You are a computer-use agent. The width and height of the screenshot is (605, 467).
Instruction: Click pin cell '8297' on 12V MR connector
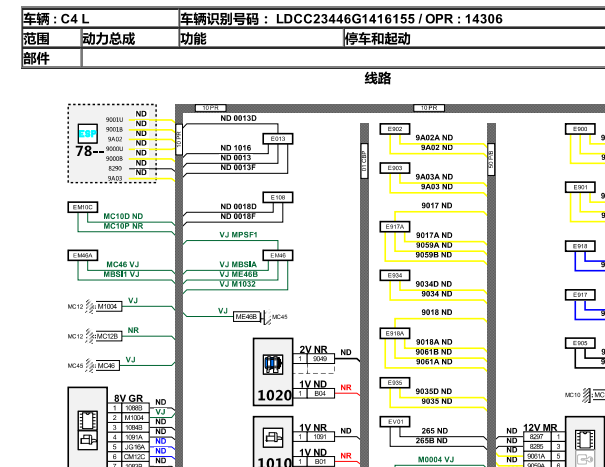pyautogui.click(x=536, y=437)
